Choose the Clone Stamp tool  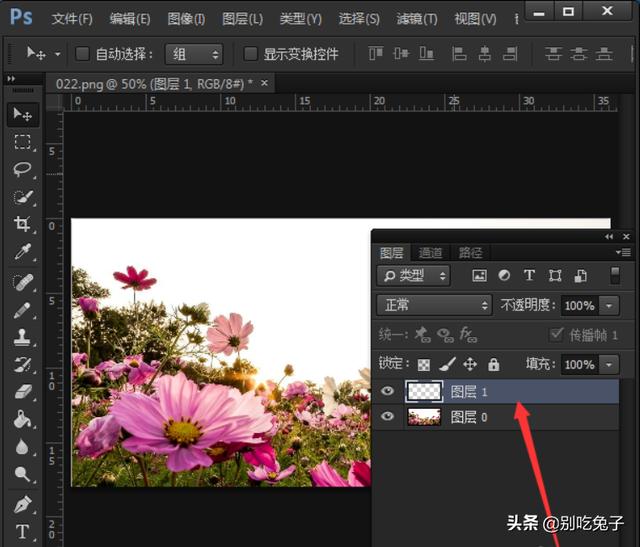click(x=22, y=337)
